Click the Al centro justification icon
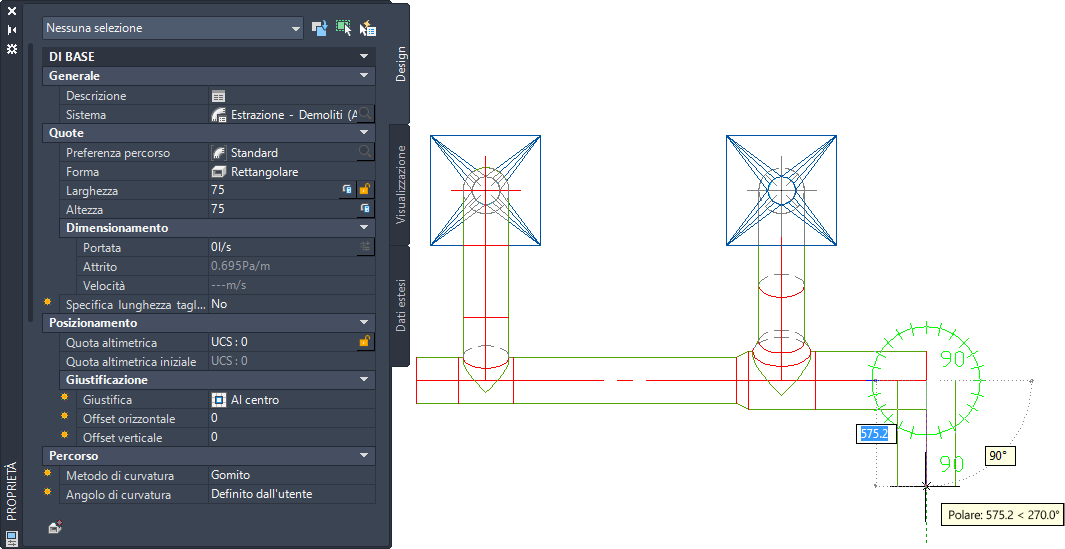Image resolution: width=1065 pixels, height=549 pixels. tap(218, 400)
